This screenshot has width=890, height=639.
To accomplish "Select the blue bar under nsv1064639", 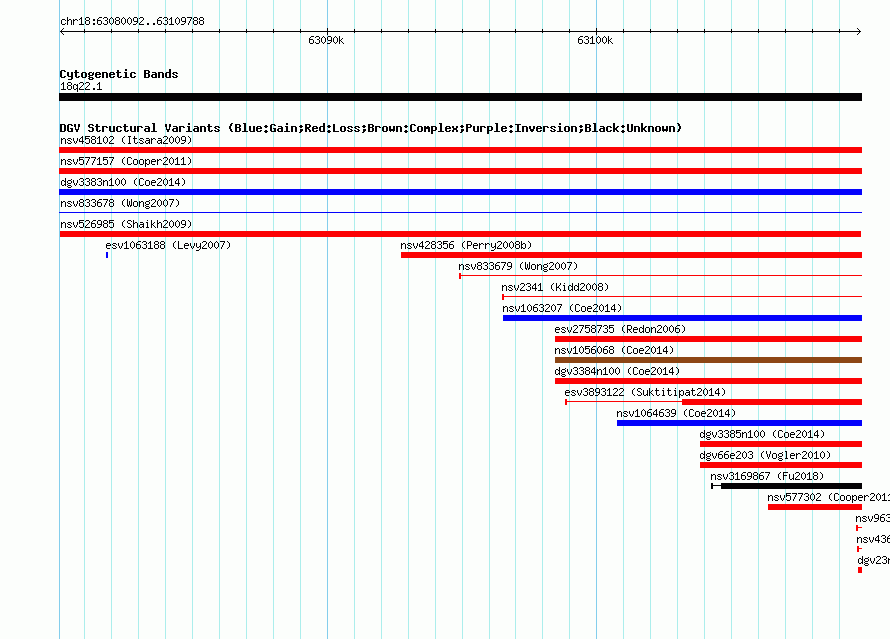I will [740, 423].
